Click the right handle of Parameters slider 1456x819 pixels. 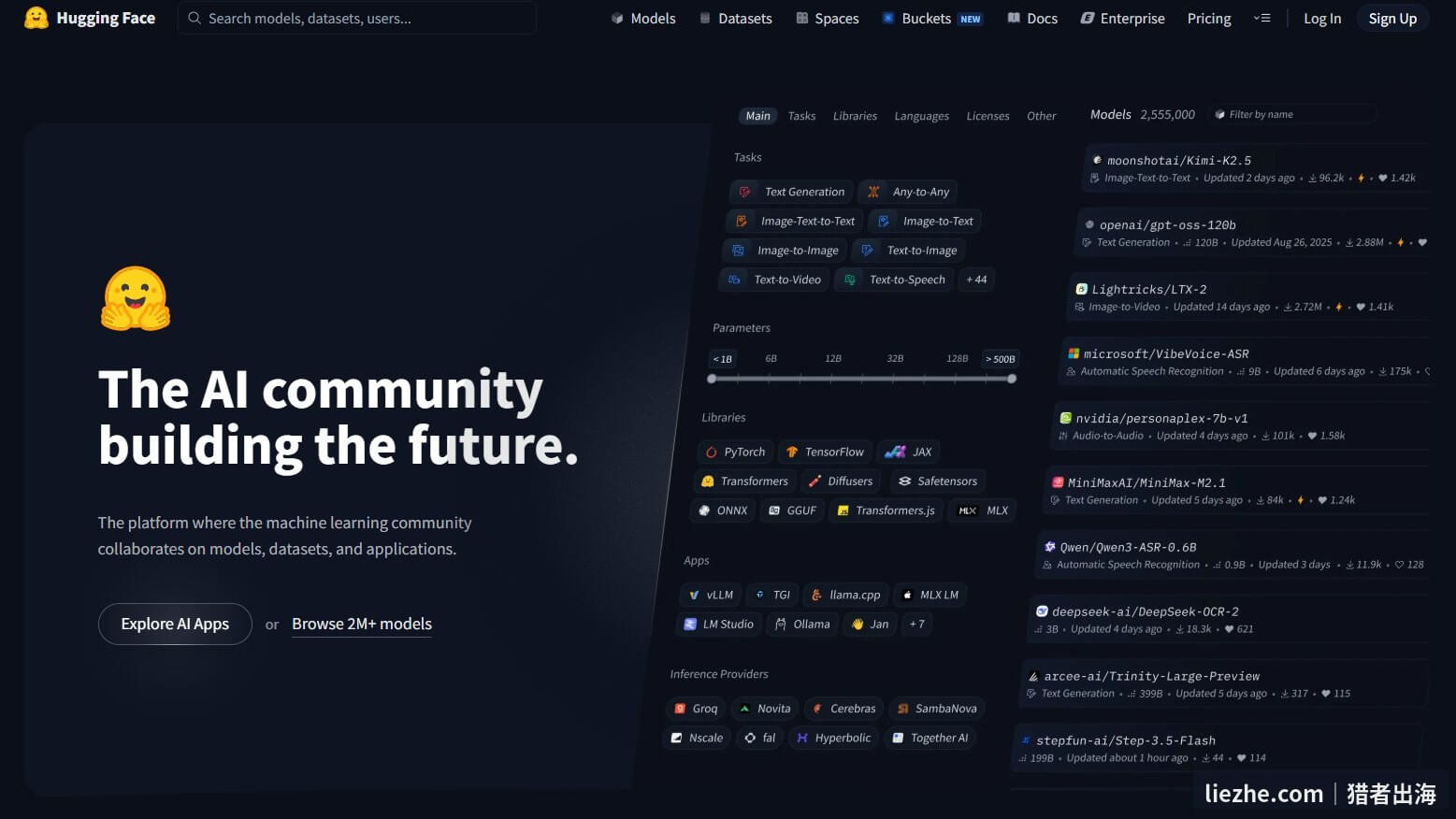pos(1012,379)
